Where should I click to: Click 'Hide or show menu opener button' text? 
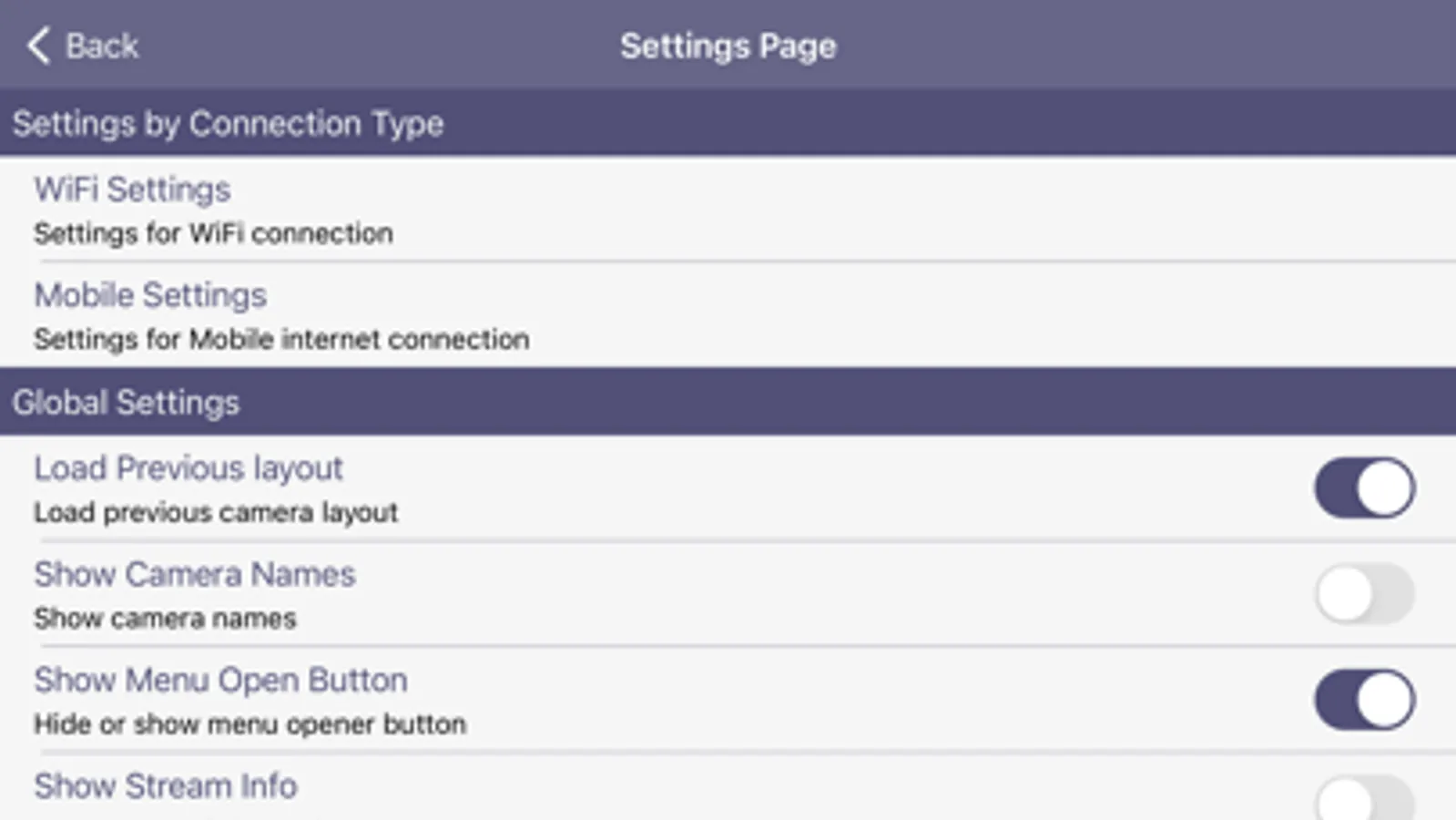249,724
